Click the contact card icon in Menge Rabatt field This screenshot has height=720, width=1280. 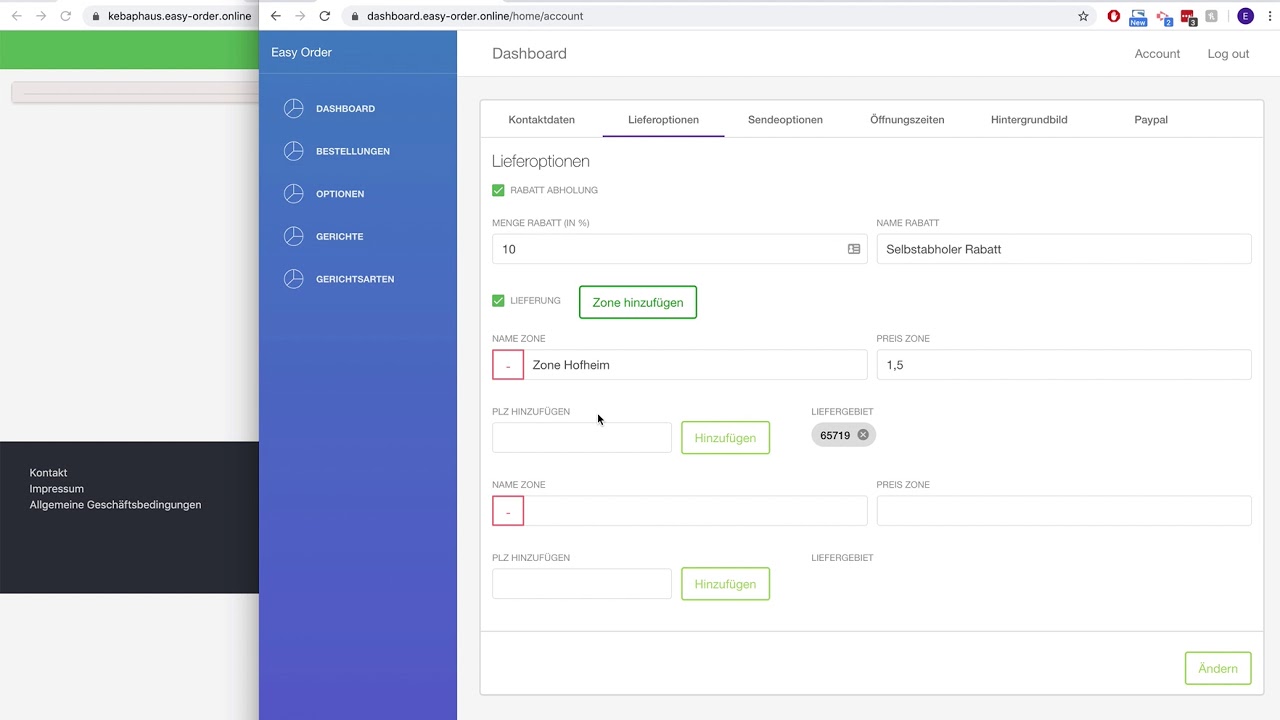854,249
